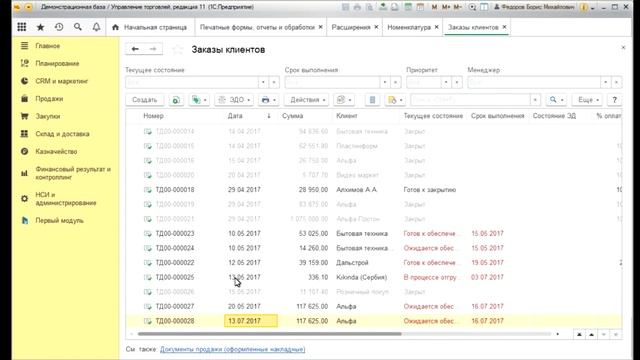Click the info service icon in title bar
The image size is (640, 360).
tap(584, 7)
